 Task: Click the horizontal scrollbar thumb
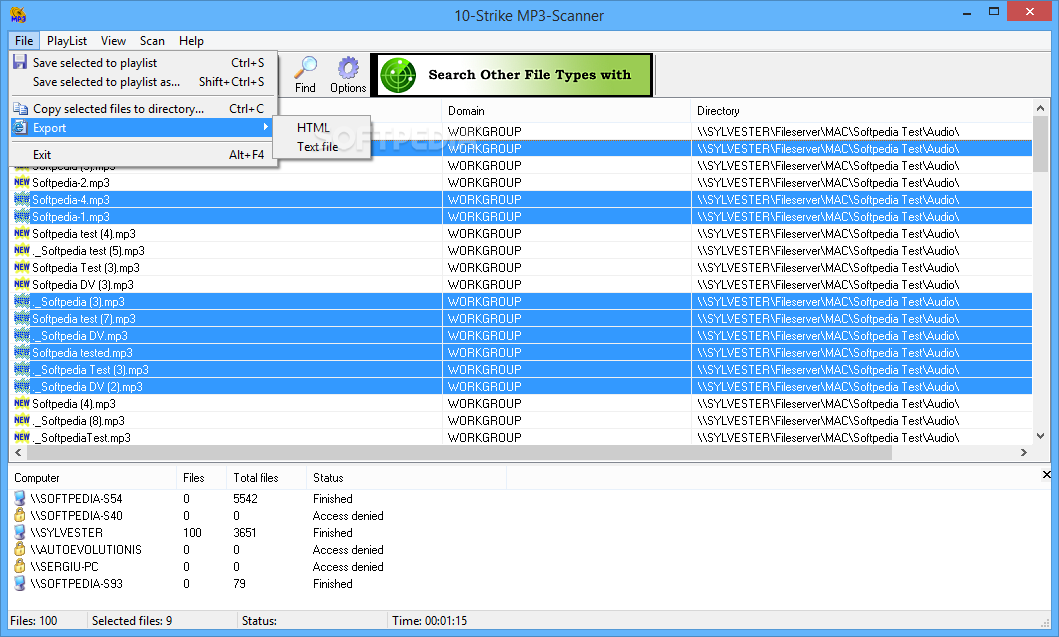[x=459, y=453]
